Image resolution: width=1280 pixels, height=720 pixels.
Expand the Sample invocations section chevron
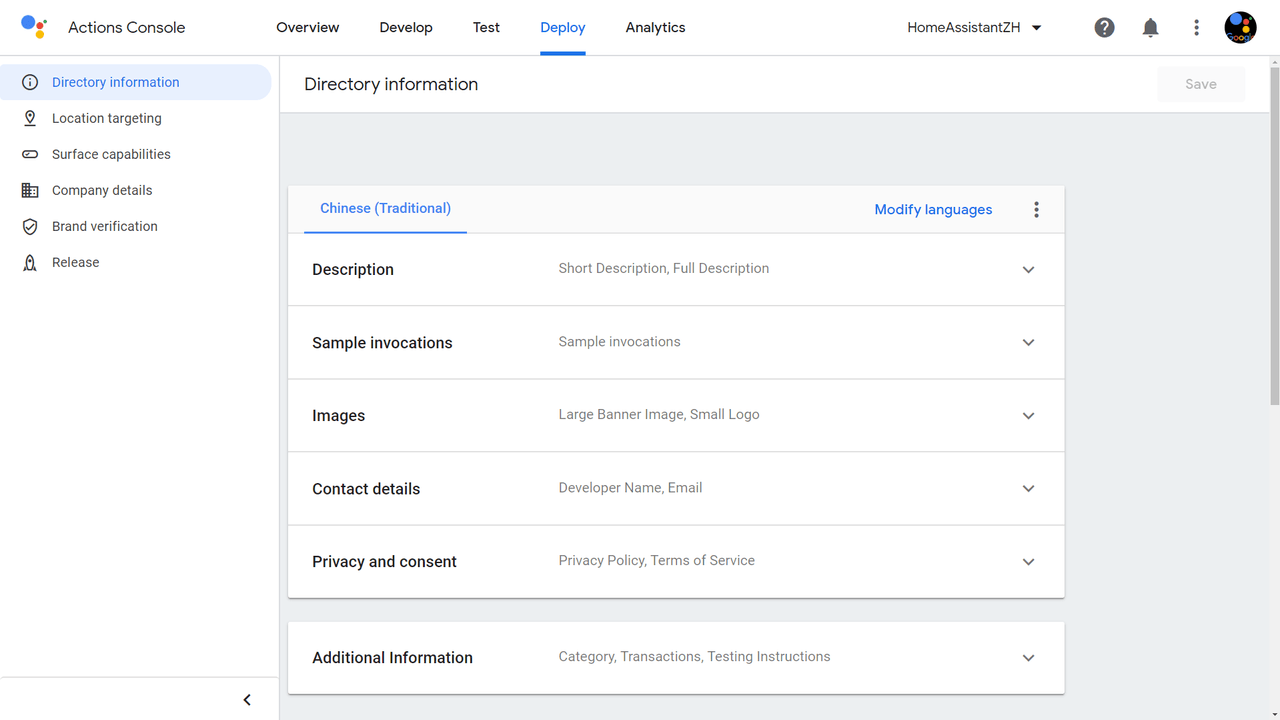1028,343
